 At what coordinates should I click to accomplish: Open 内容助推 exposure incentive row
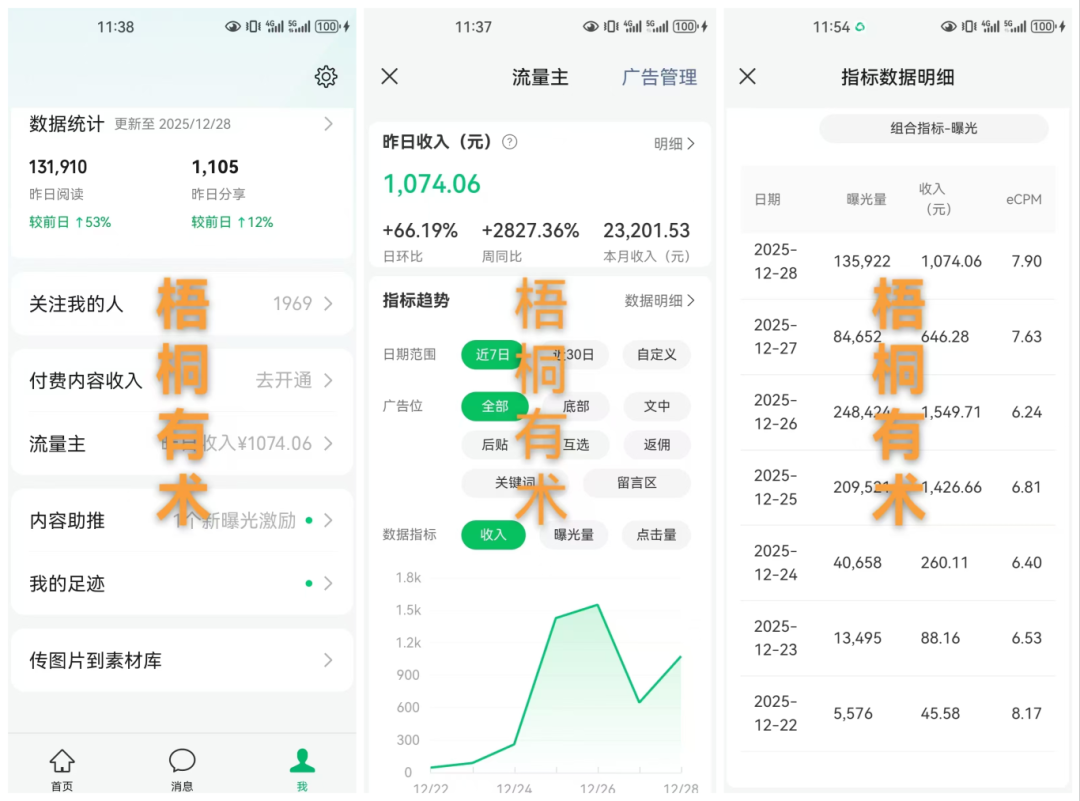click(182, 521)
